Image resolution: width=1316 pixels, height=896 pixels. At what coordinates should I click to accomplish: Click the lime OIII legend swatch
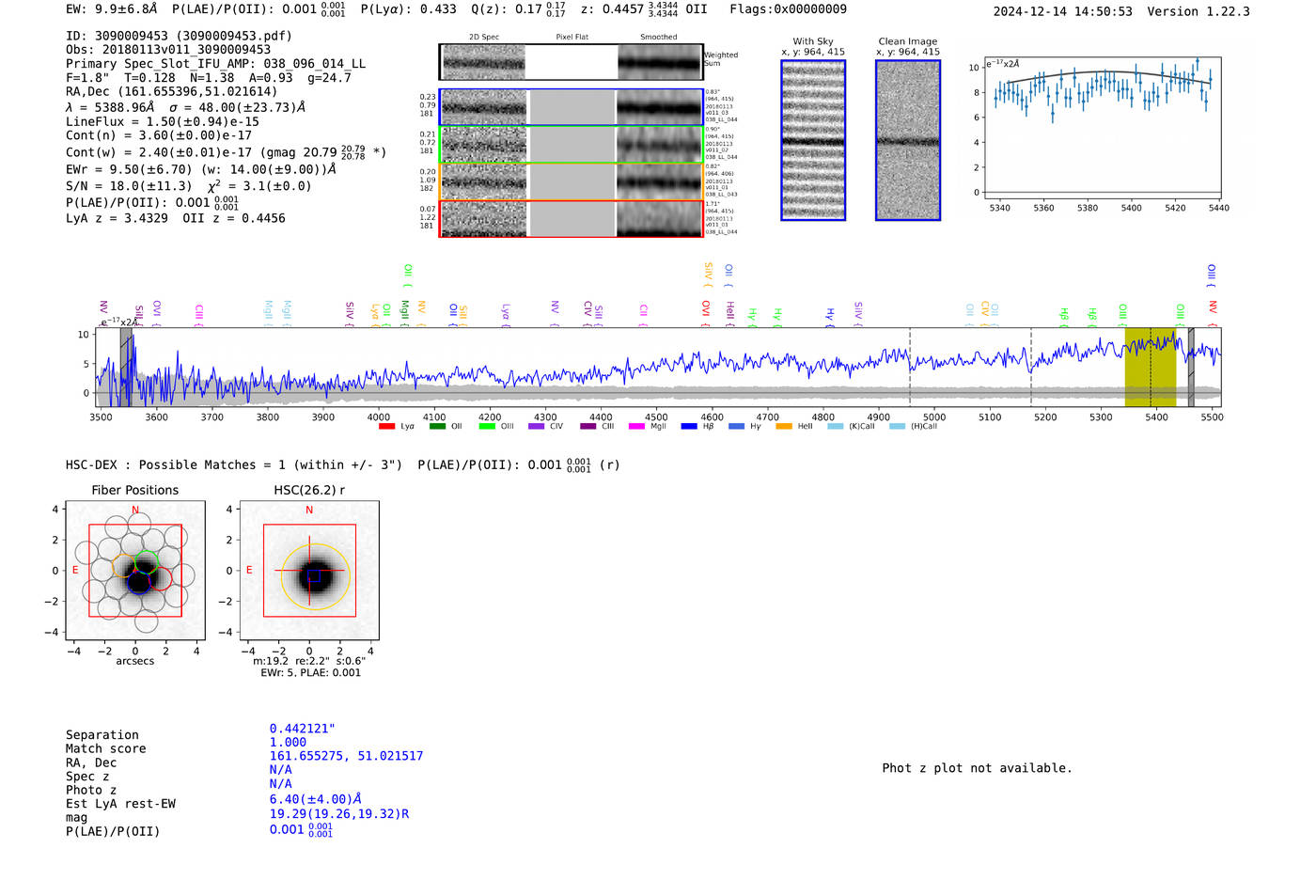coord(487,426)
